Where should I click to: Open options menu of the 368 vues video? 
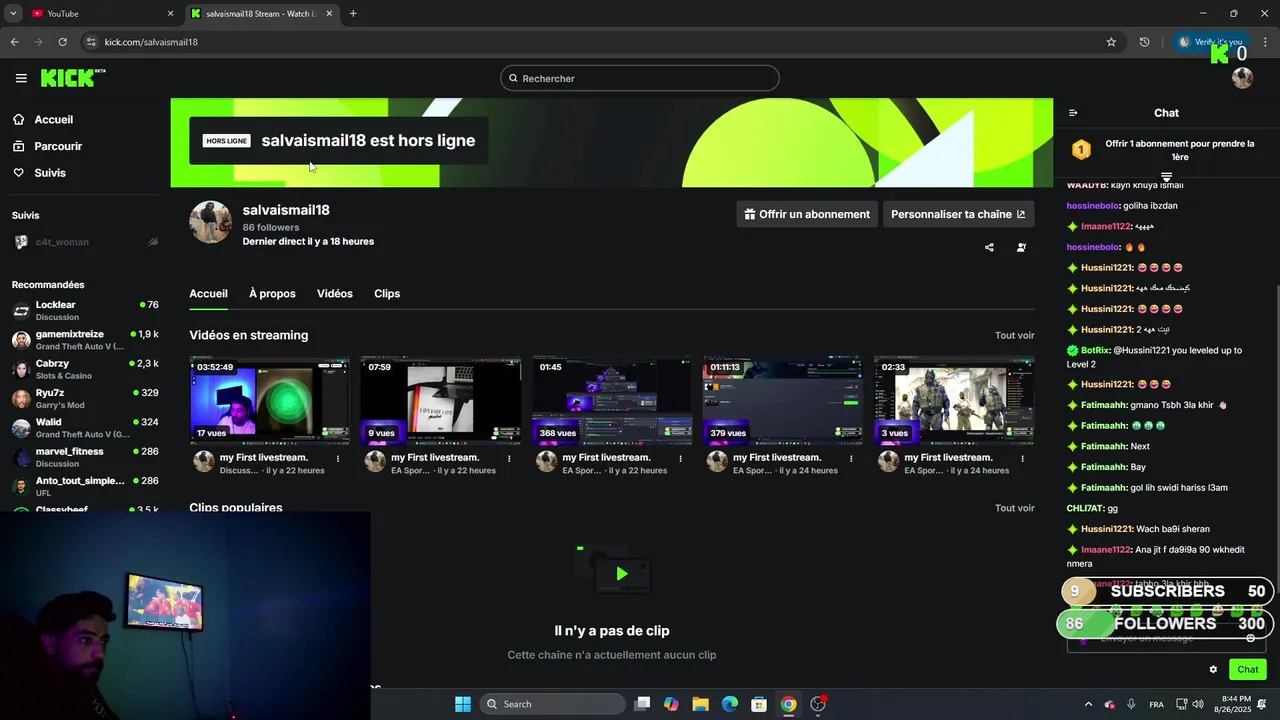click(680, 459)
